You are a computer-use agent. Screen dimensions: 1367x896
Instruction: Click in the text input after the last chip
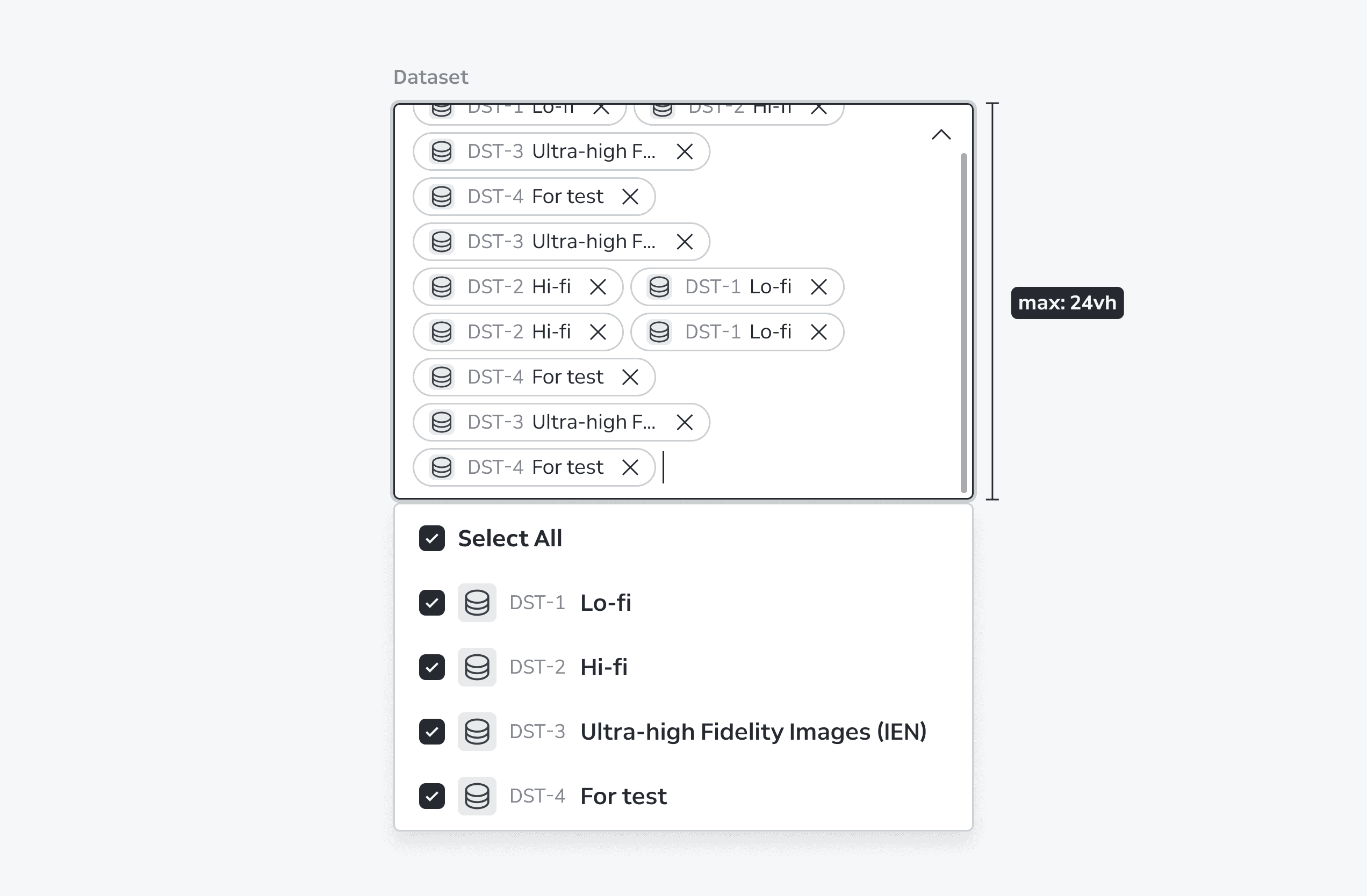click(804, 467)
